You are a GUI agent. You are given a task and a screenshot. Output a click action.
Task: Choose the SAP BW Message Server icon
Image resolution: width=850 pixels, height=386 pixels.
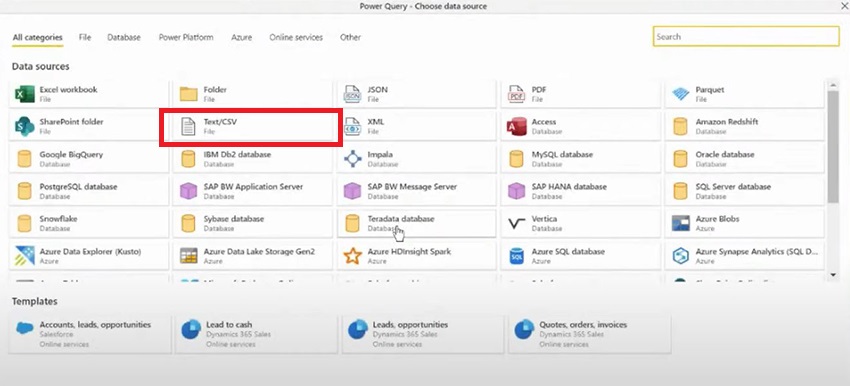352,191
